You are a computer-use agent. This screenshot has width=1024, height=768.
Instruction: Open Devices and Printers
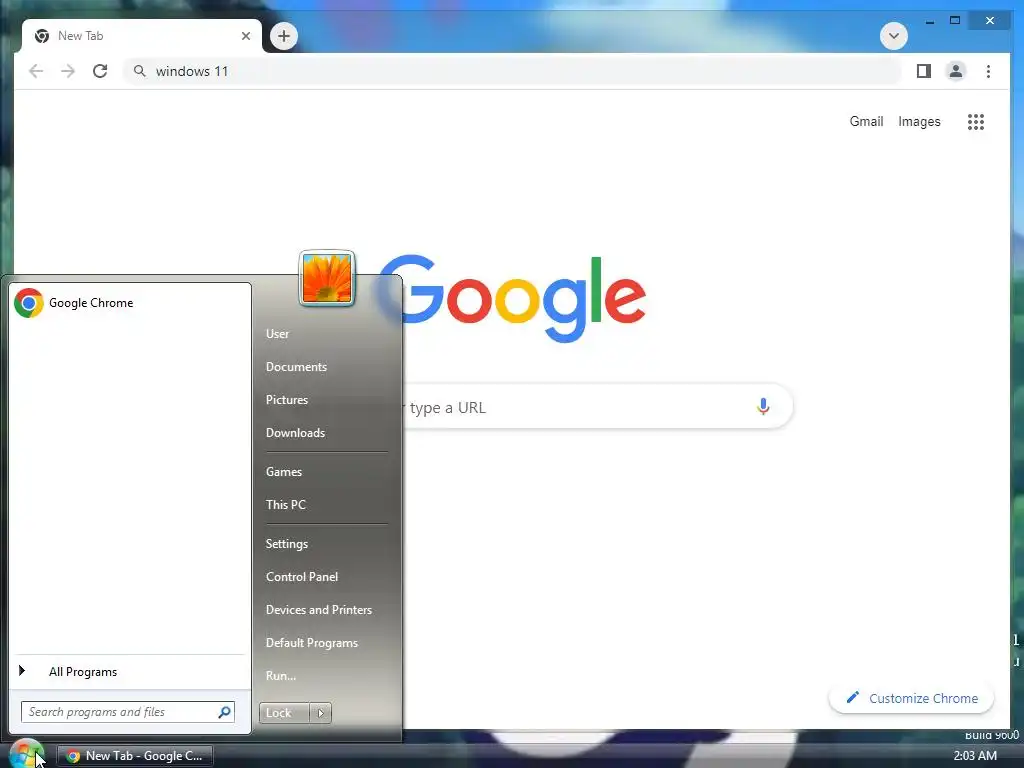[319, 610]
